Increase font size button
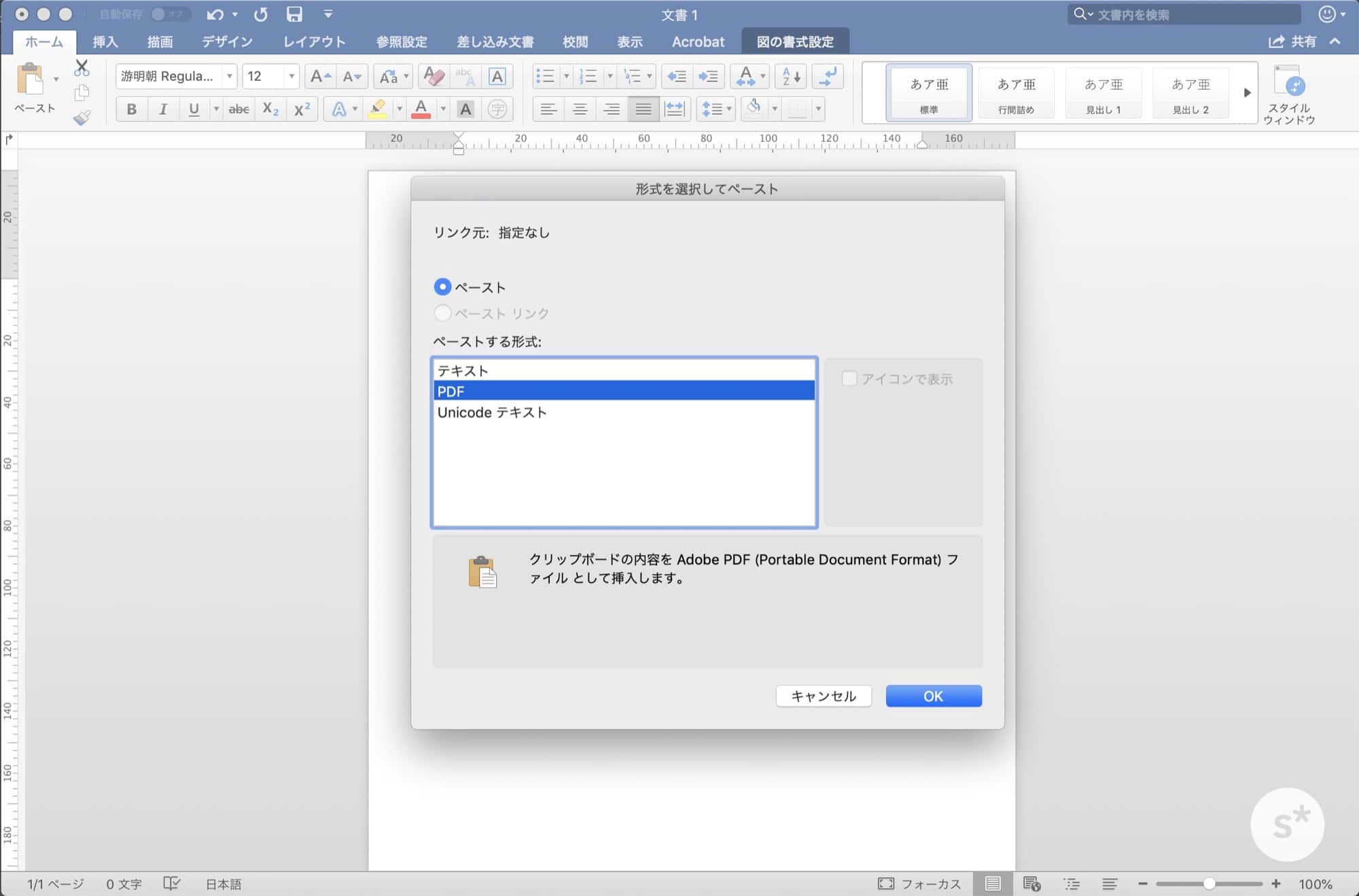The image size is (1359, 896). pyautogui.click(x=319, y=76)
